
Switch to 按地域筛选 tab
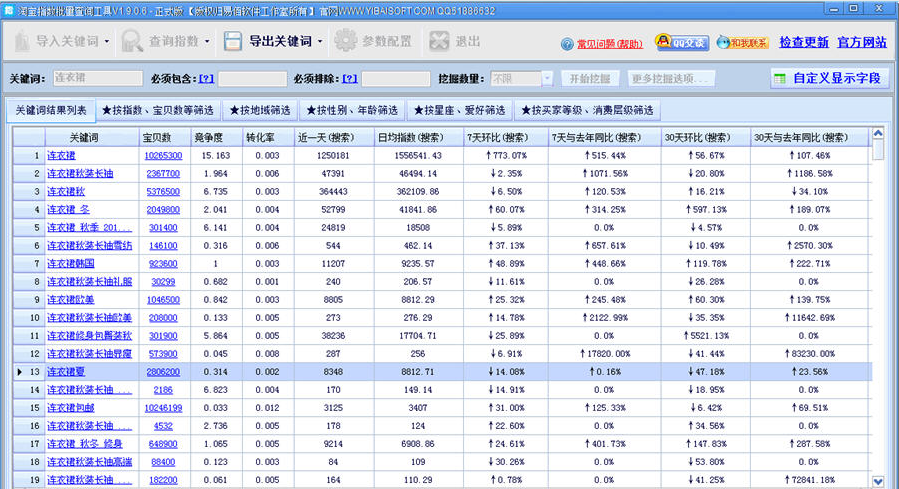(x=259, y=110)
